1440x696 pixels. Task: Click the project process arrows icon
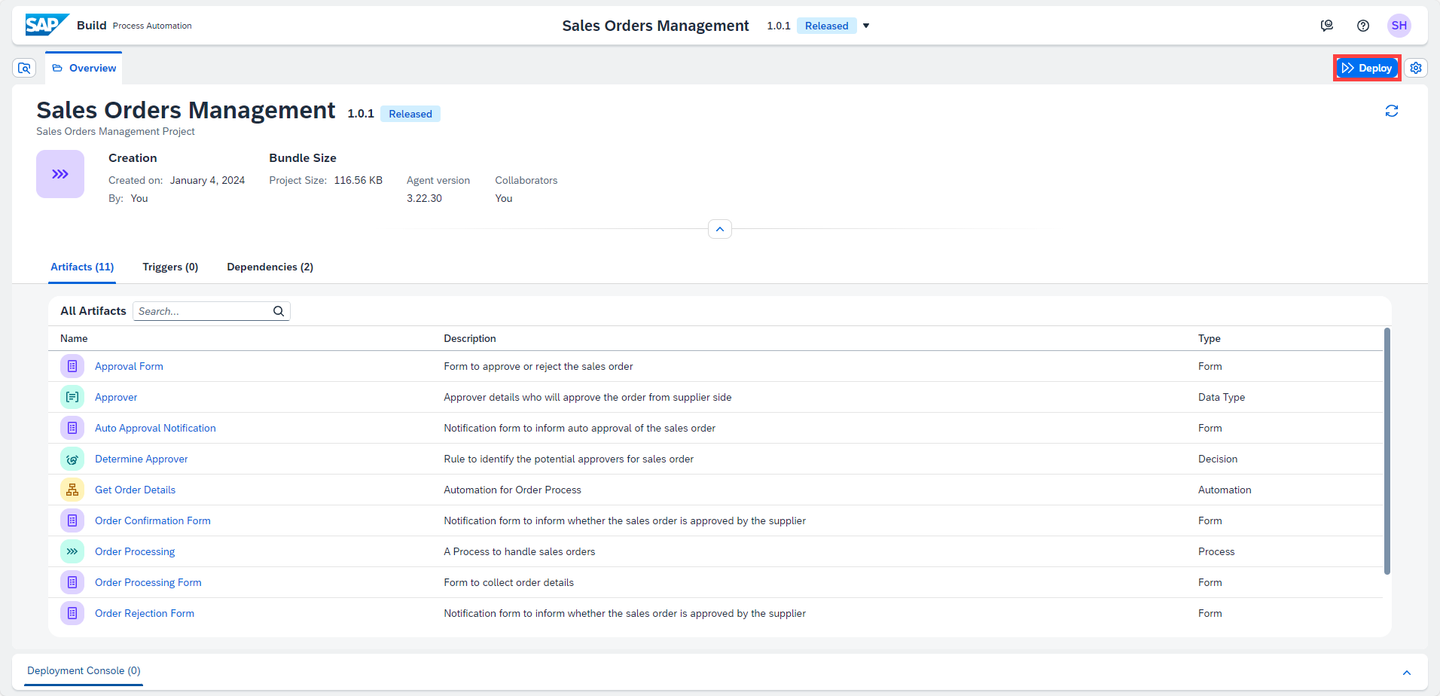click(x=60, y=174)
